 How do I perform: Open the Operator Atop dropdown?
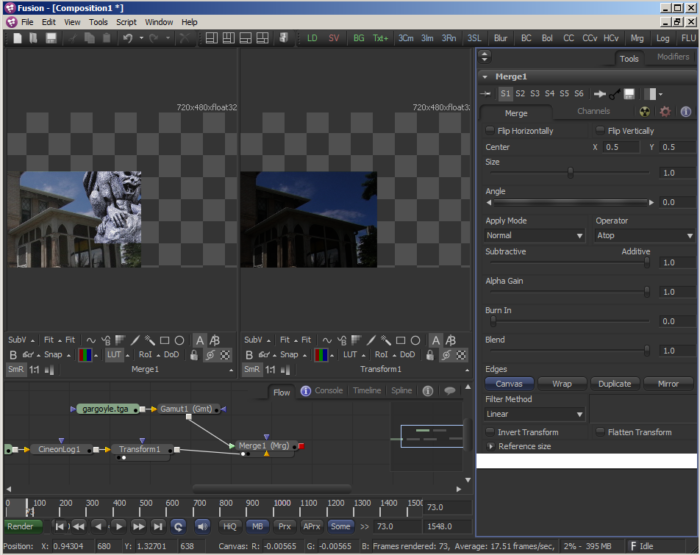(645, 235)
